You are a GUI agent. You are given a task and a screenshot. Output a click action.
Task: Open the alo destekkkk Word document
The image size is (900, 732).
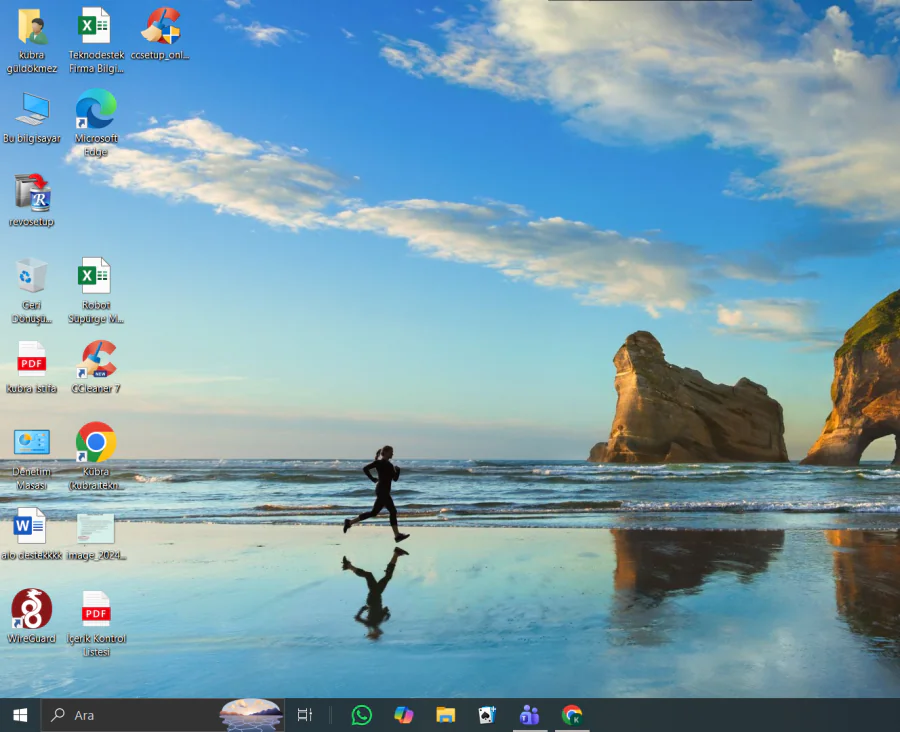(30, 523)
